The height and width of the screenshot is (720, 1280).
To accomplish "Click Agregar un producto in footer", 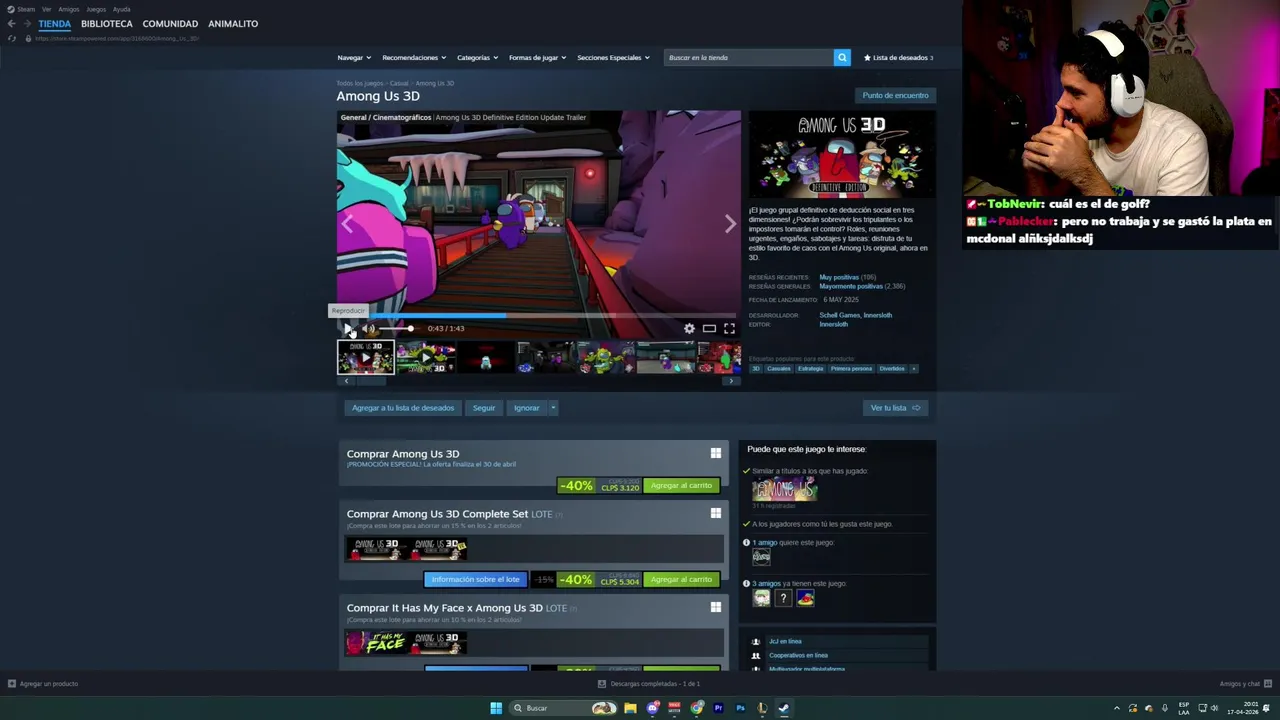I will click(42, 684).
